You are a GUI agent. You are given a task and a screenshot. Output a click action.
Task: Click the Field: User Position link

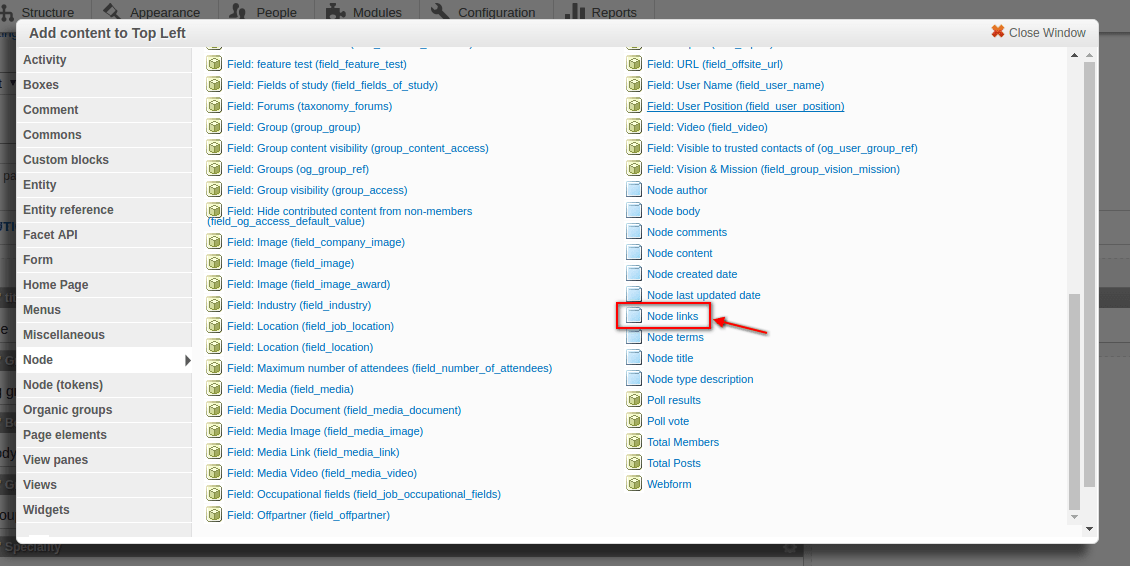pos(746,106)
